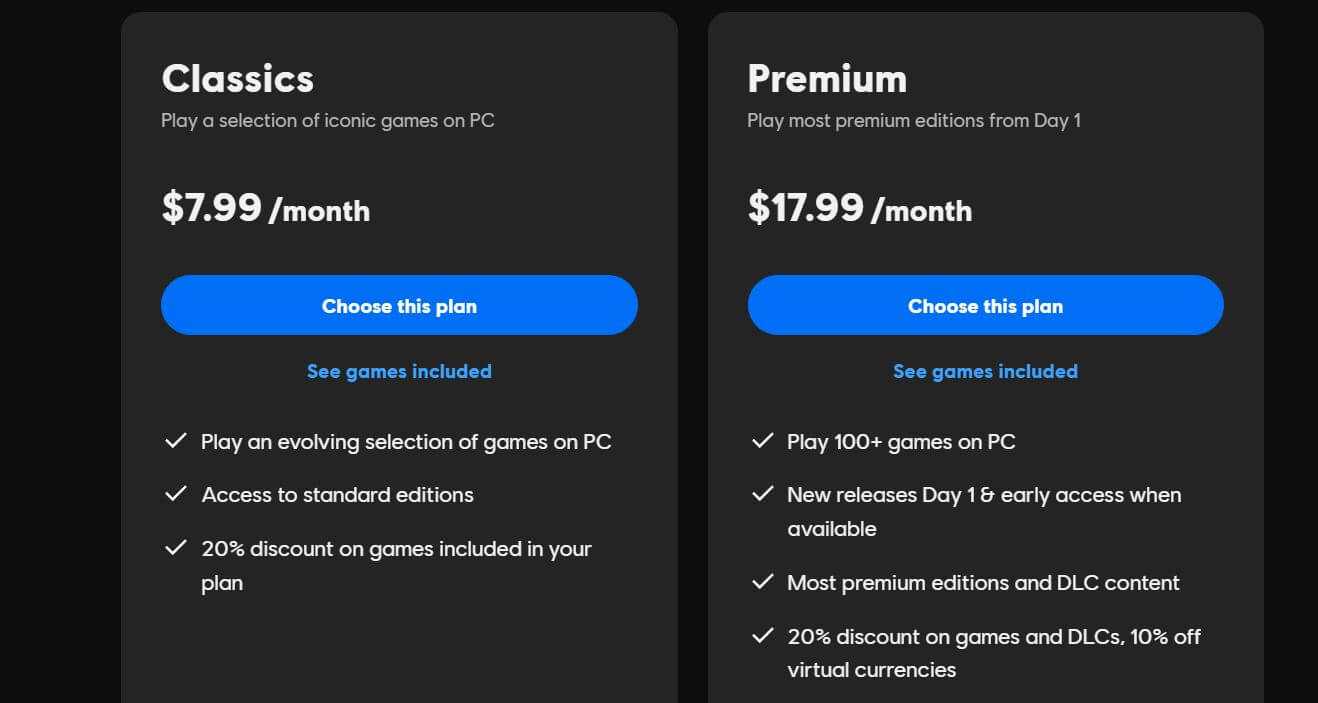Click checkmark beside Classics 20% discount feature
The height and width of the screenshot is (703, 1318).
point(176,548)
